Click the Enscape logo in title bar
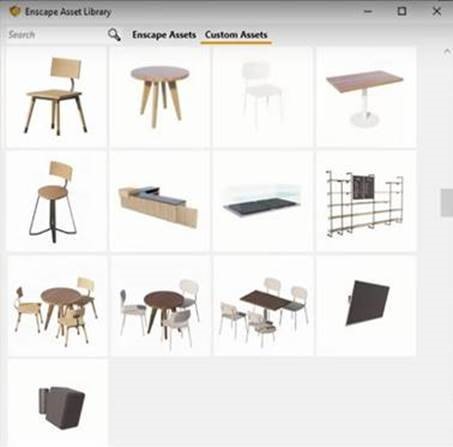The image size is (453, 447). point(15,11)
